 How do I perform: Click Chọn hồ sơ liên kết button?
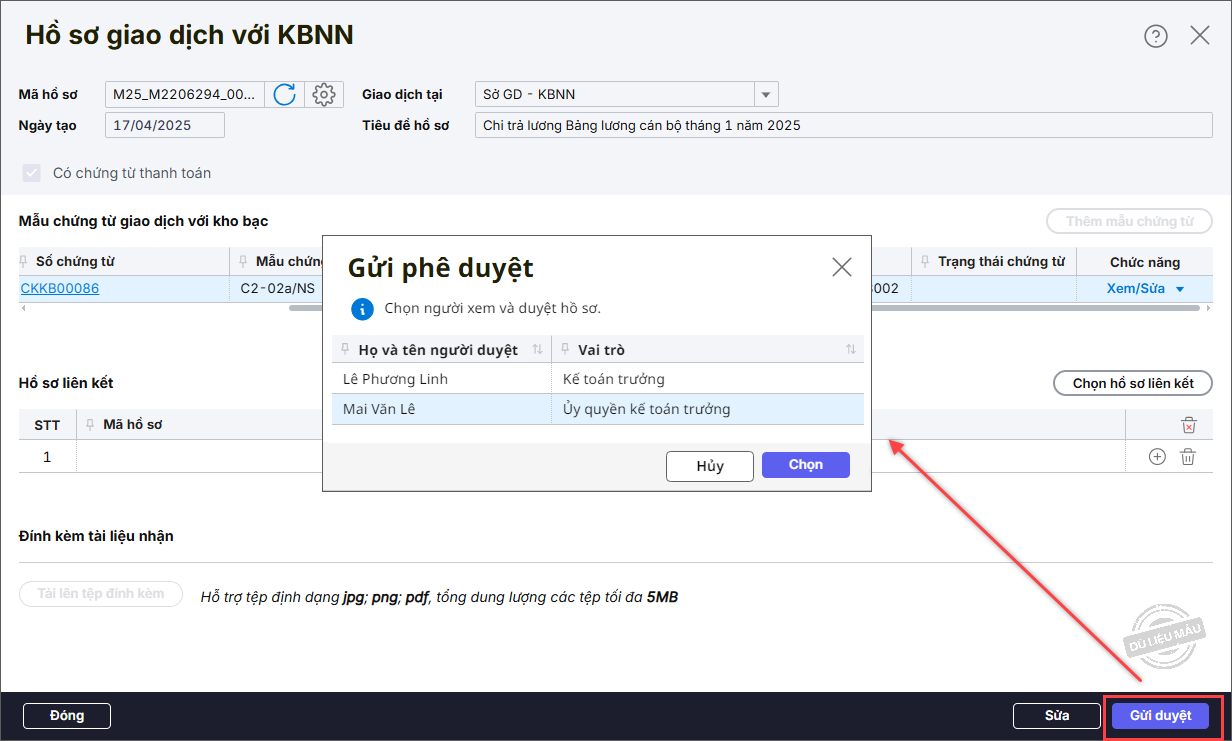pyautogui.click(x=1133, y=383)
